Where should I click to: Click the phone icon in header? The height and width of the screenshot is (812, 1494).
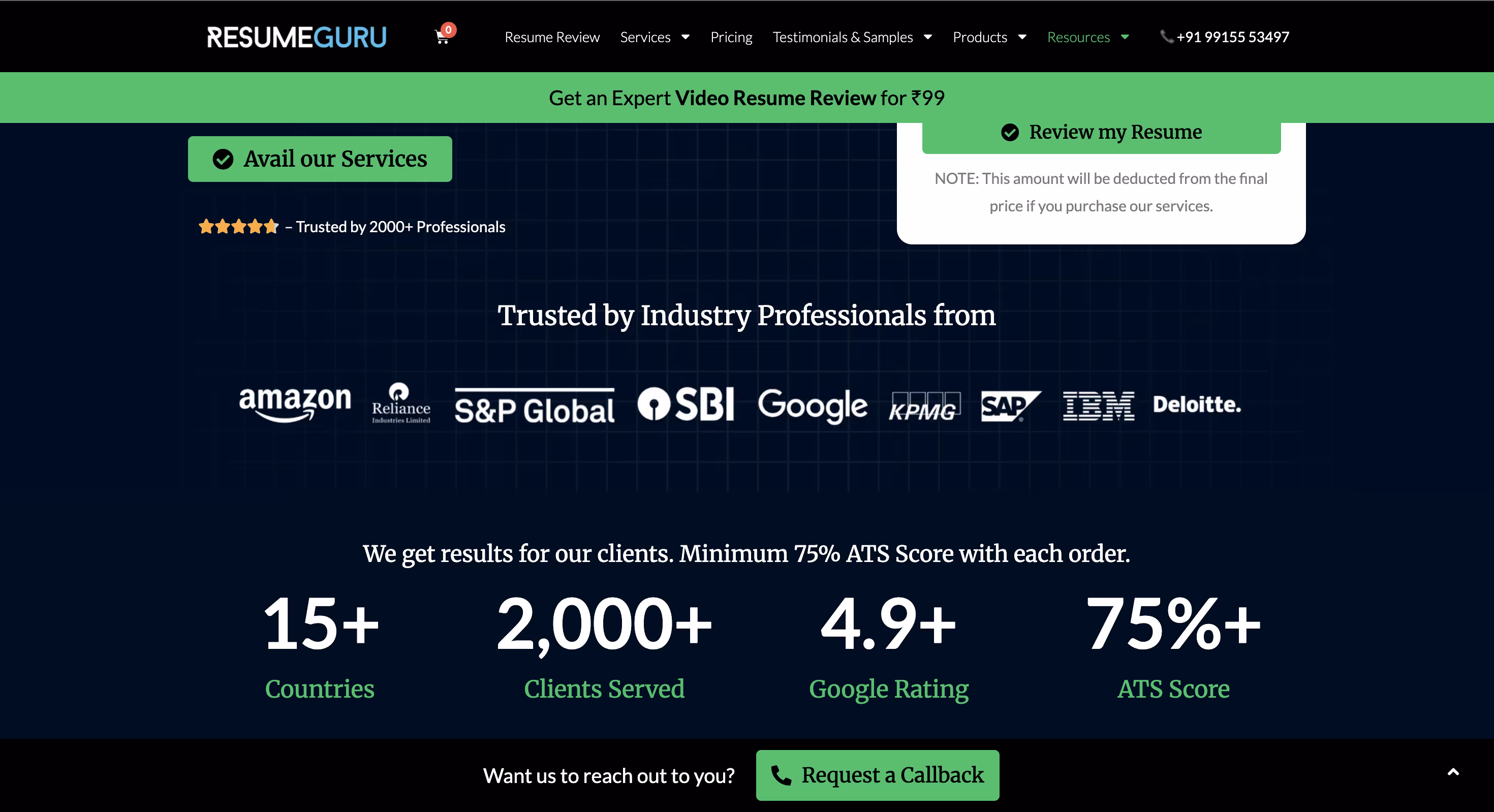[x=1166, y=37]
